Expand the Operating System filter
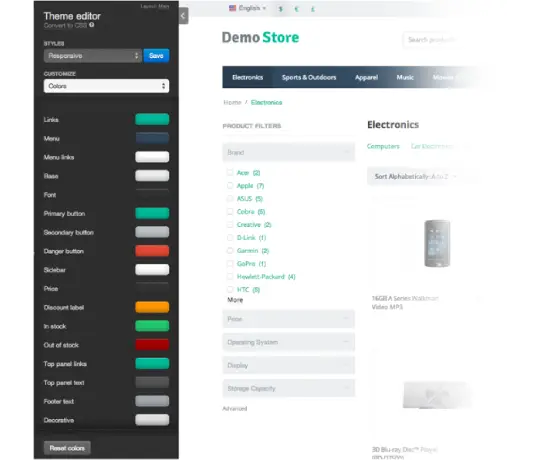This screenshot has width=540, height=460. tap(289, 342)
